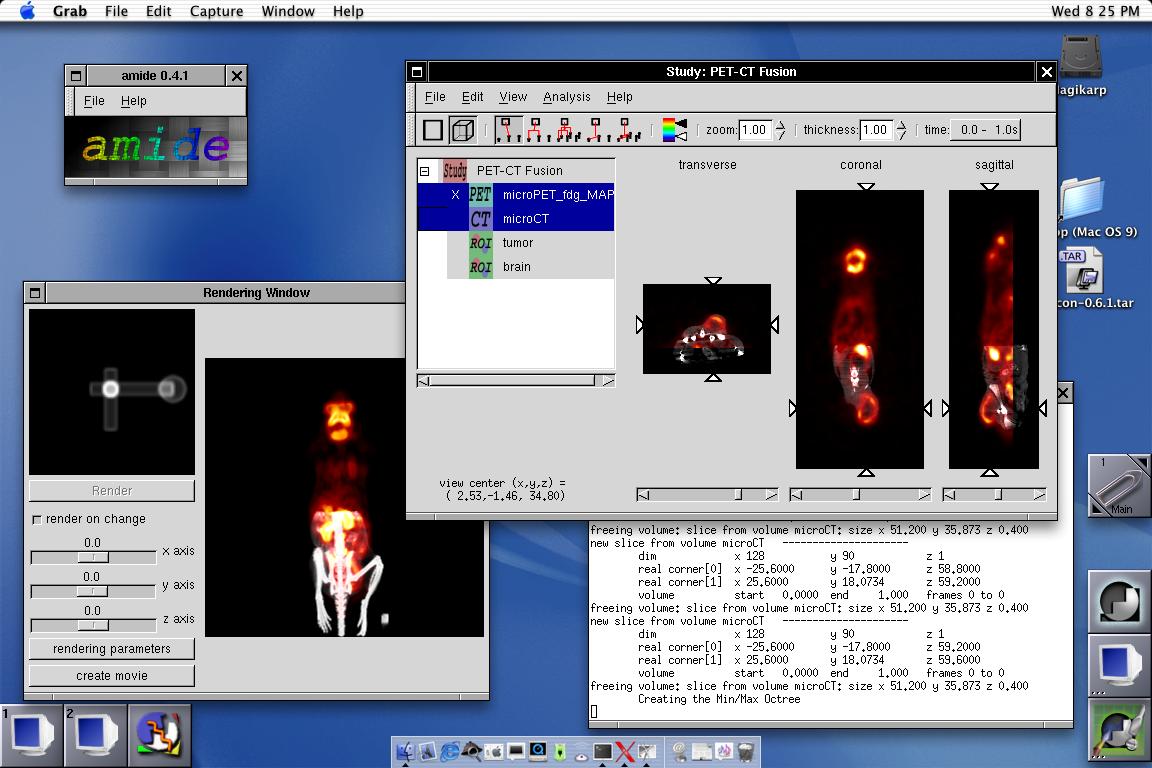Click the rotation preview box in Rendering Window
The width and height of the screenshot is (1152, 768).
112,392
